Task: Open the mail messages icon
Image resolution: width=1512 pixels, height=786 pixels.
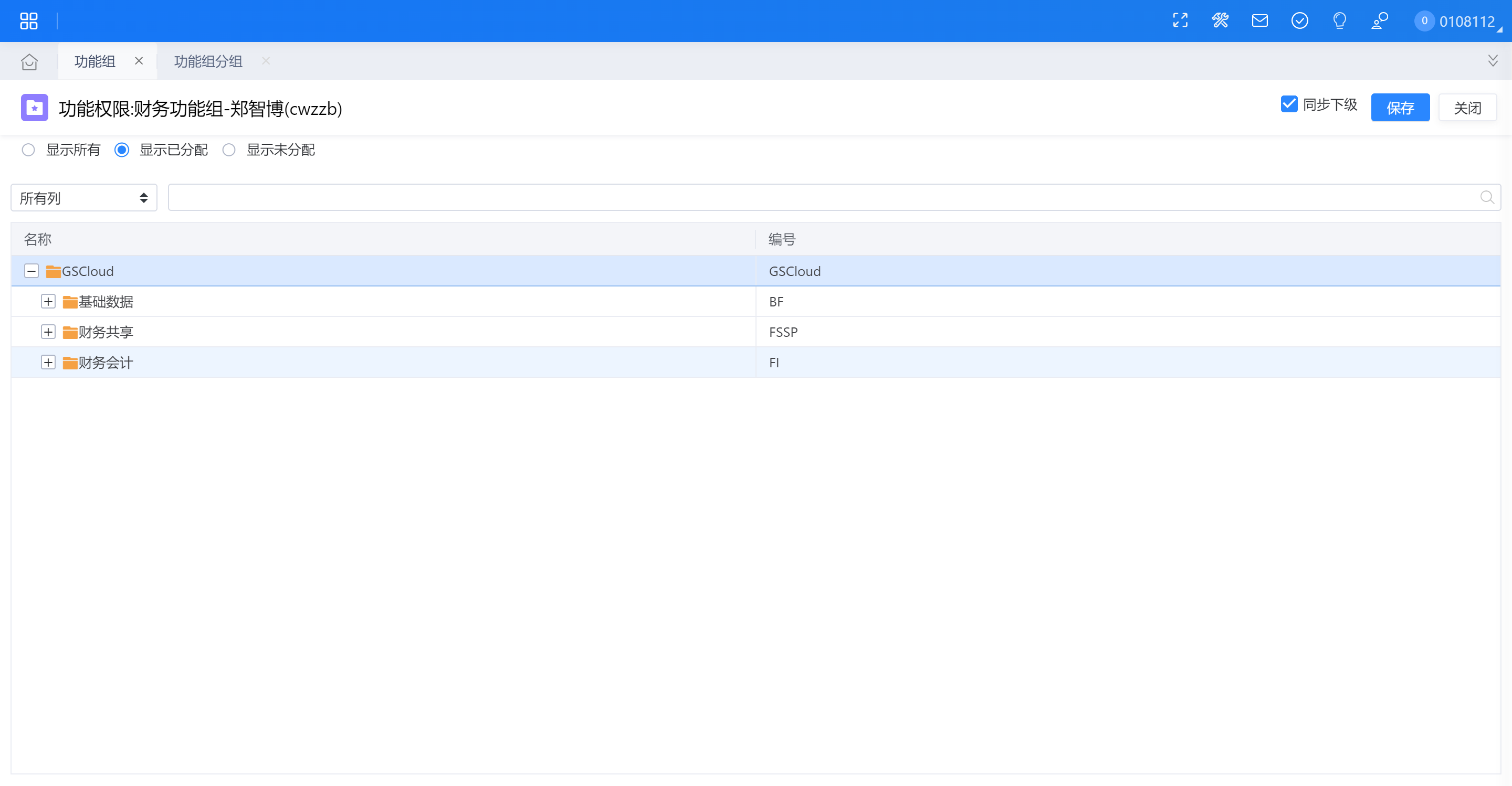Action: [1259, 21]
